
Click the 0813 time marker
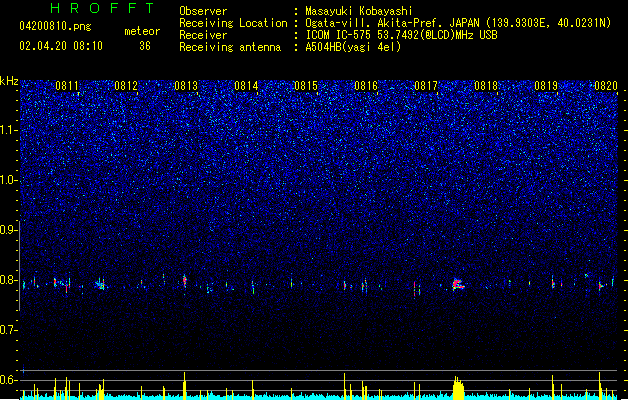[186, 86]
